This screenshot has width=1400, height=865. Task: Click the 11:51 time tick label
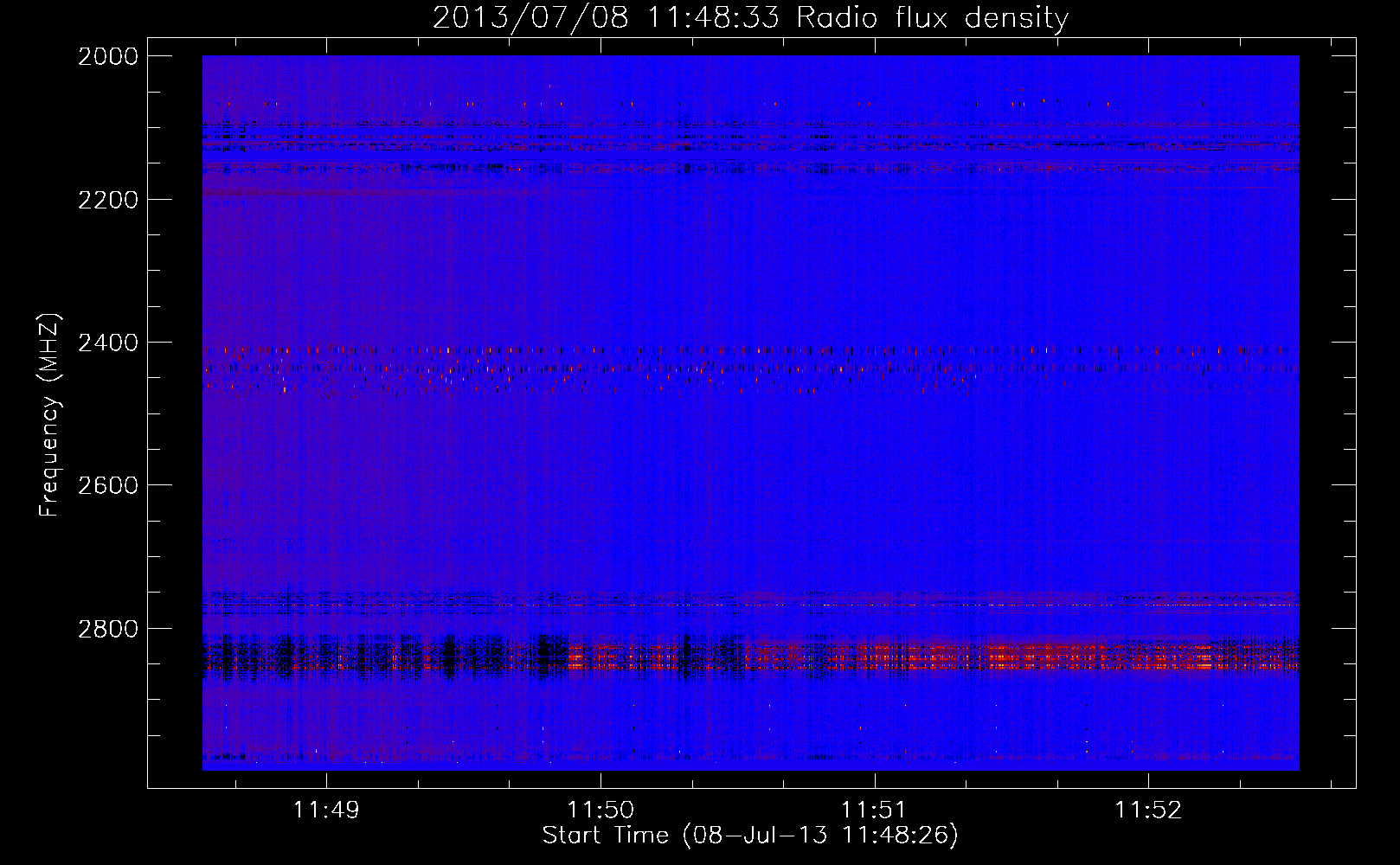(x=874, y=811)
